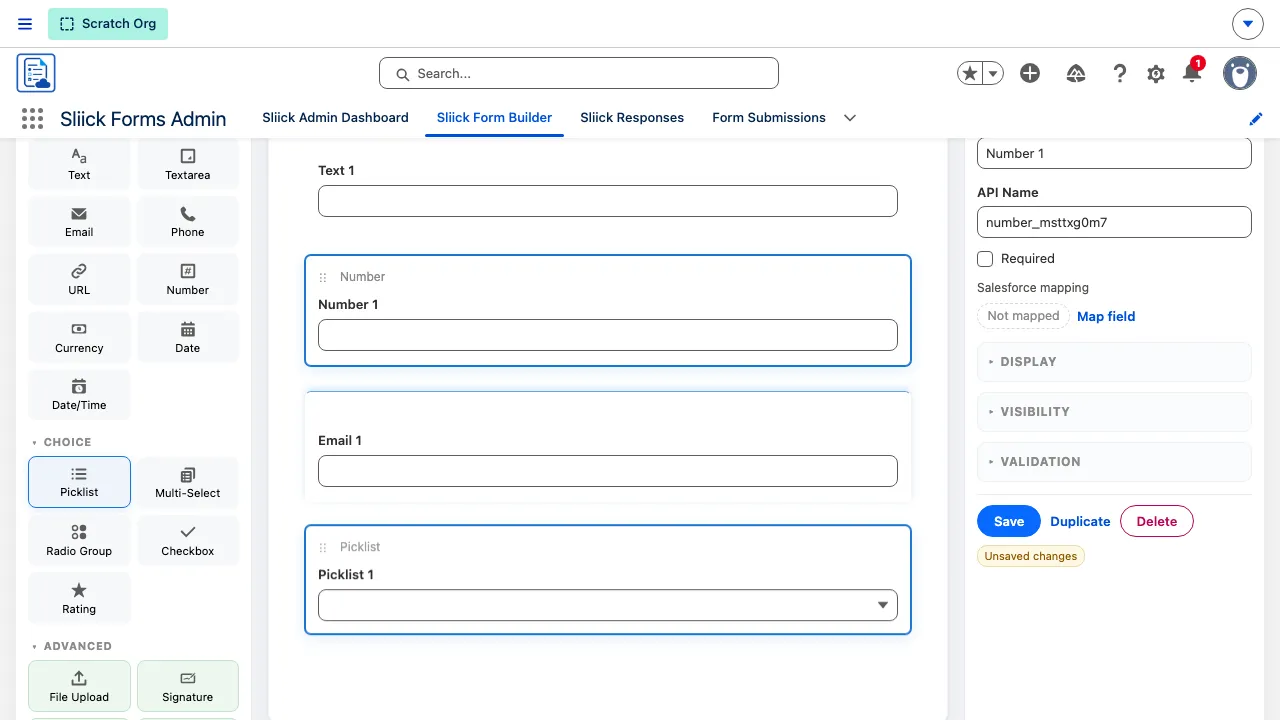Open the App Launcher grid
Viewport: 1280px width, 720px height.
32,119
